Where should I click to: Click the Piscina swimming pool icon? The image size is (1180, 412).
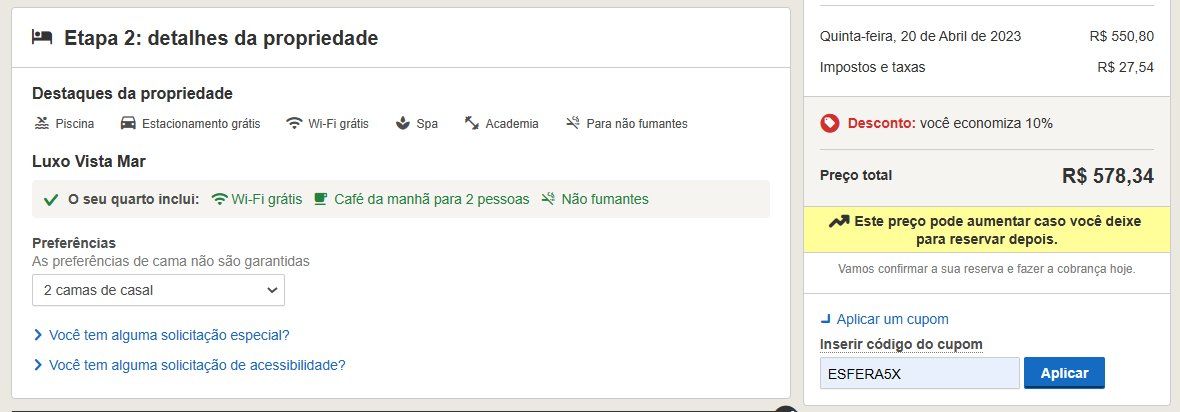(x=42, y=124)
